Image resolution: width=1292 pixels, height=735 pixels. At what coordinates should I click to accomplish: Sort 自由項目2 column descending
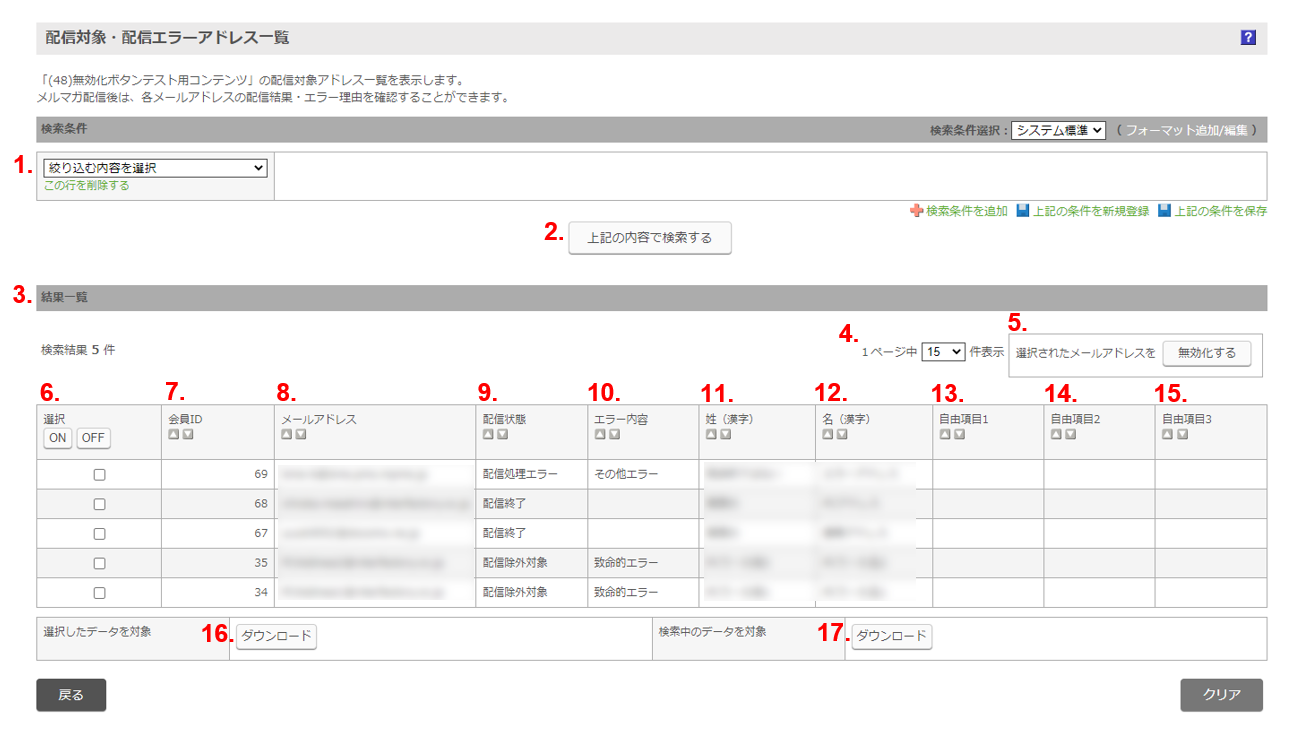click(x=1070, y=435)
